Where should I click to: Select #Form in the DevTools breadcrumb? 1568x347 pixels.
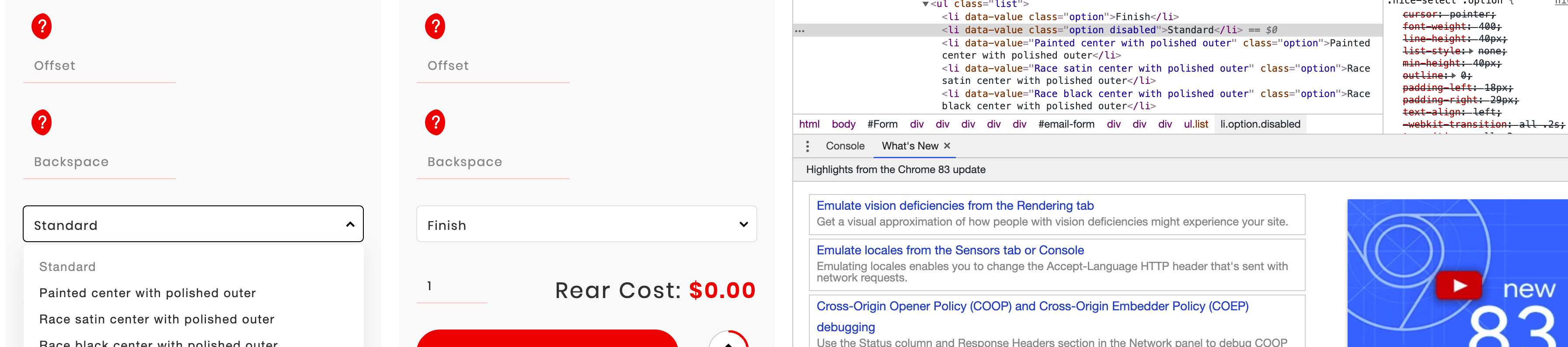click(883, 124)
